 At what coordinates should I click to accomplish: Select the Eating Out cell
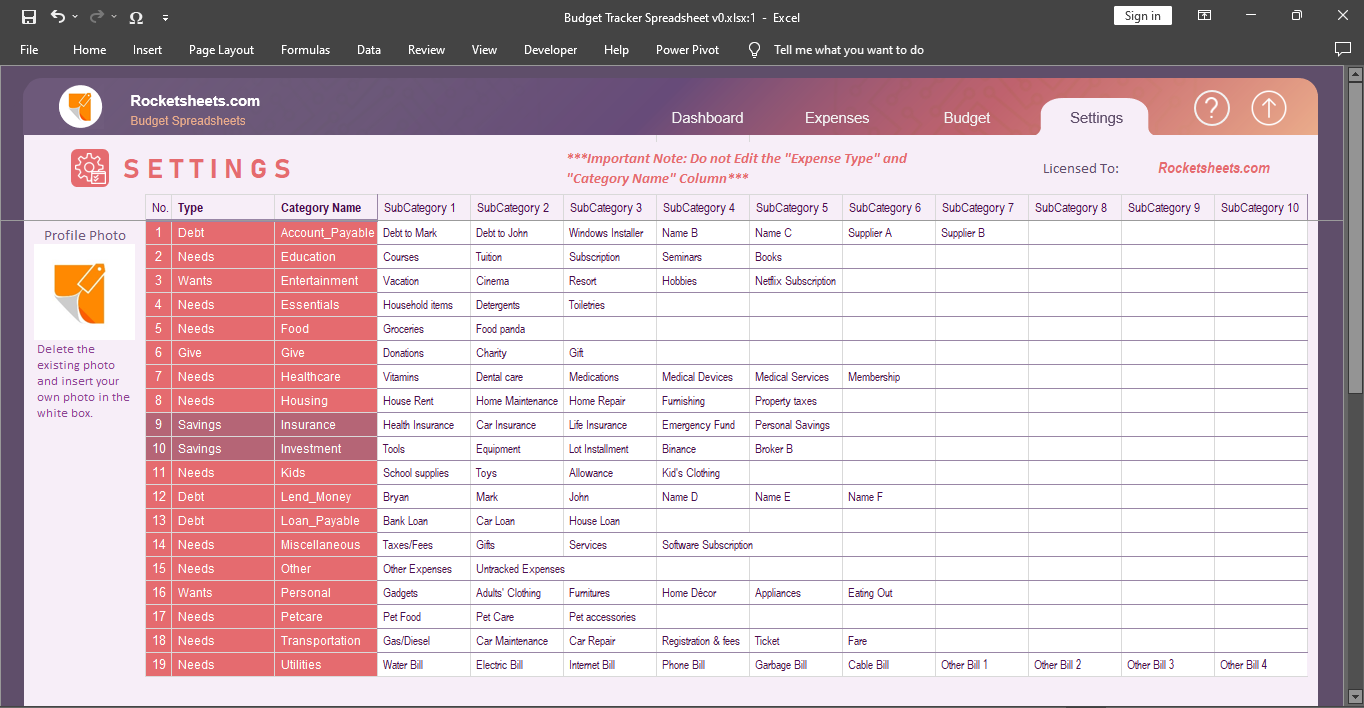tap(889, 593)
